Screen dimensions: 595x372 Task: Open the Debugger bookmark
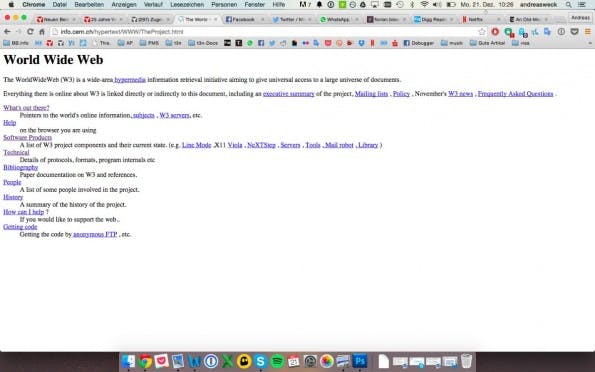click(418, 43)
